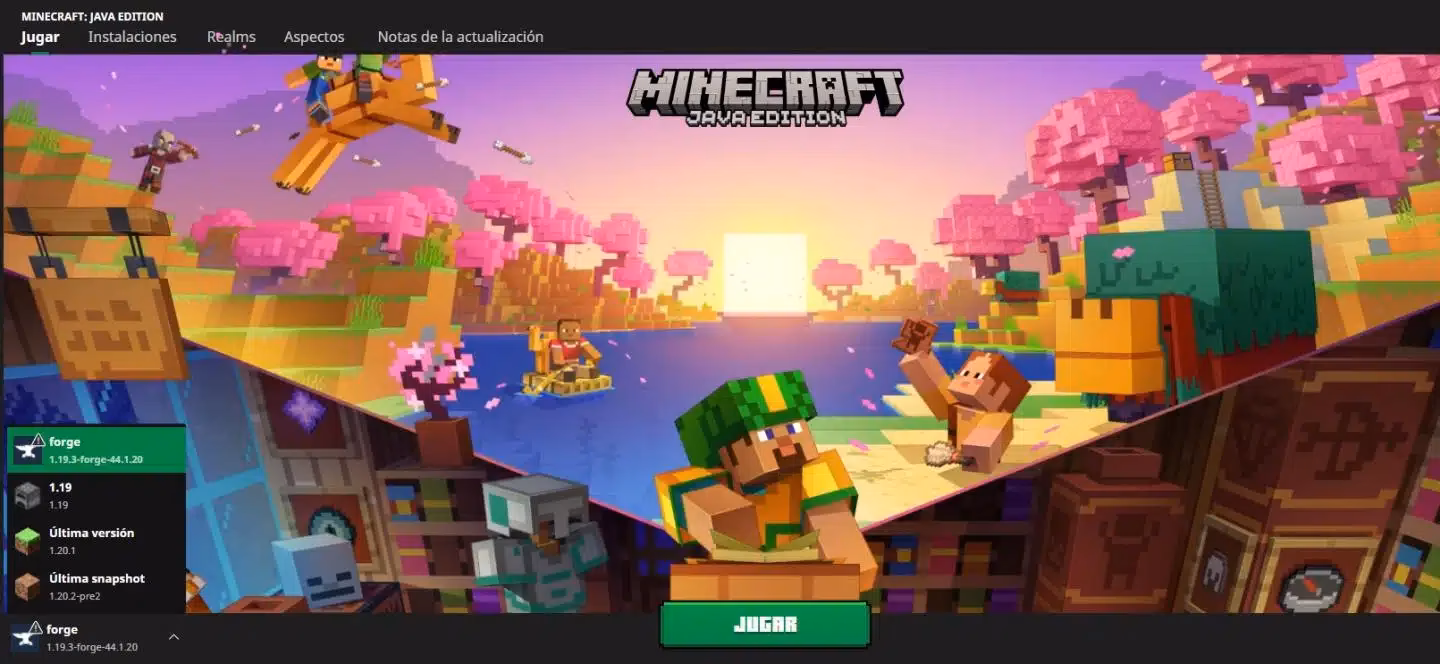
Task: Click the MINECRAFT: JAVA EDITION title text
Action: pos(92,16)
